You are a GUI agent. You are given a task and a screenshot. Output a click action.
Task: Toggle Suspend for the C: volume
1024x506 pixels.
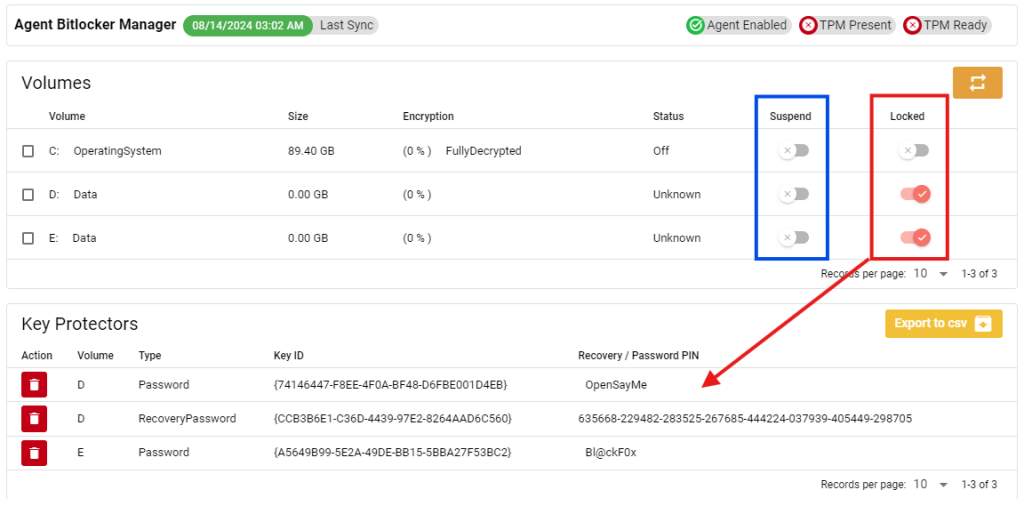click(793, 151)
